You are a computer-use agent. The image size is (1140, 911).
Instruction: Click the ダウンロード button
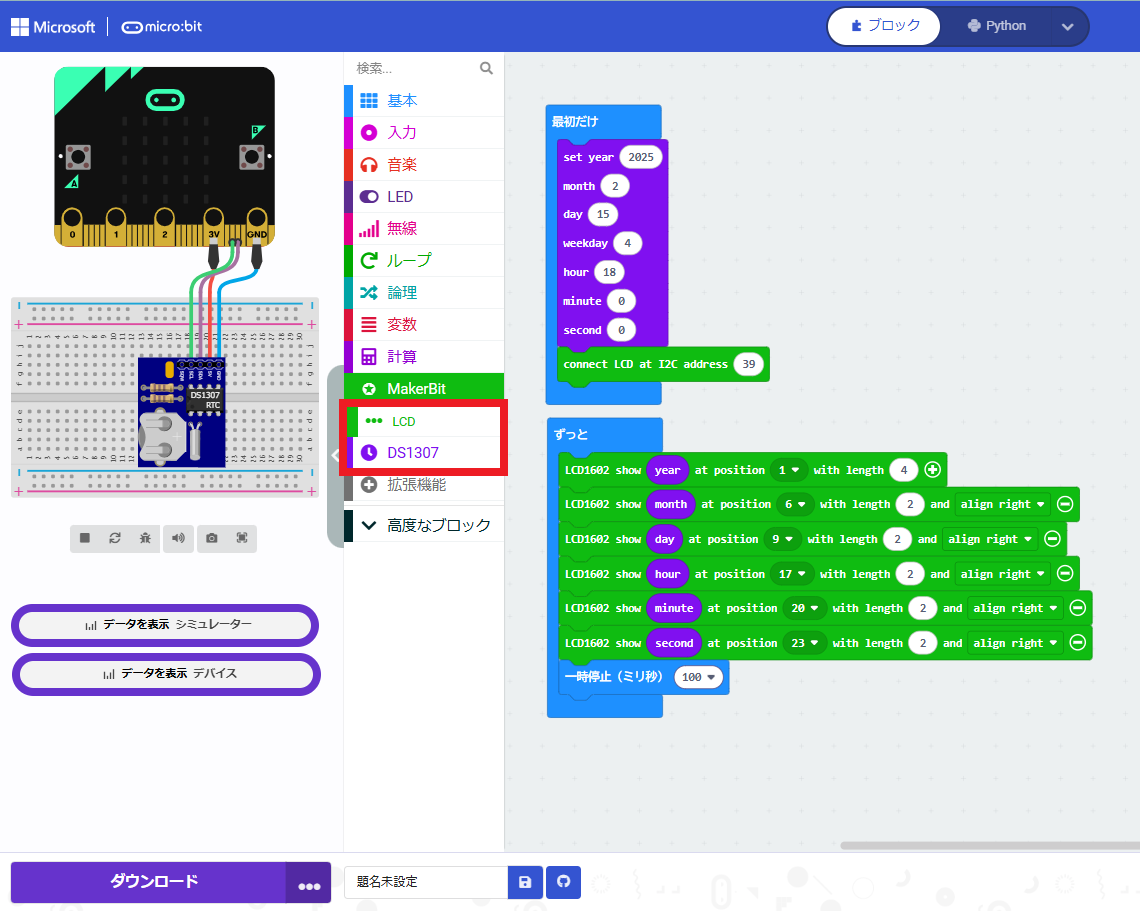click(x=153, y=881)
